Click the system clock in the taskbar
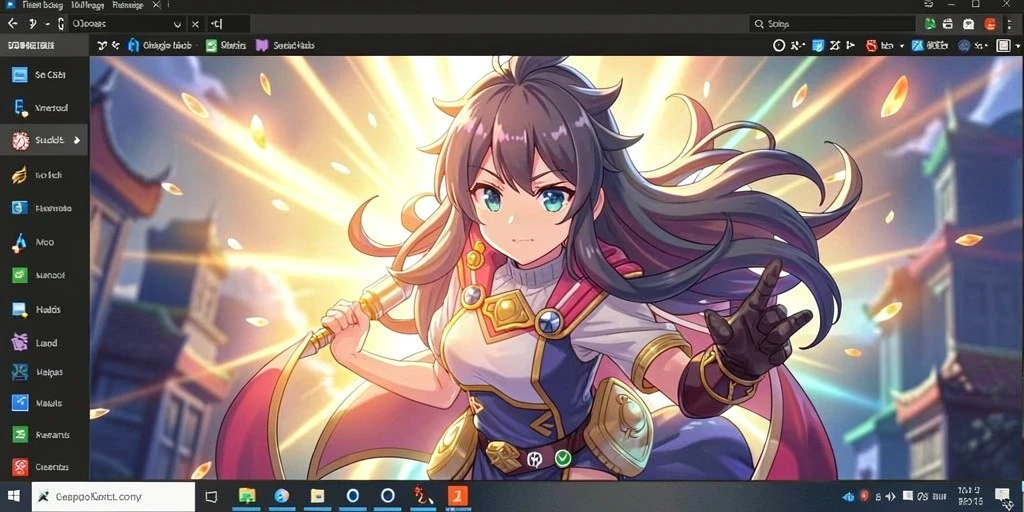The width and height of the screenshot is (1024, 512). coord(969,496)
